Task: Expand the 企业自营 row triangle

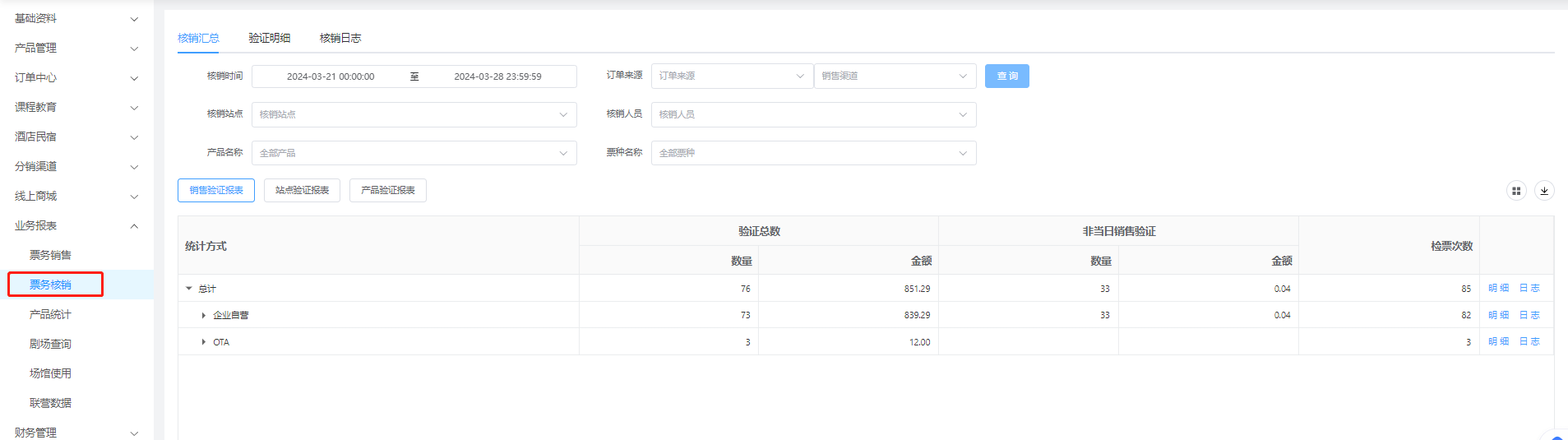Action: click(204, 316)
